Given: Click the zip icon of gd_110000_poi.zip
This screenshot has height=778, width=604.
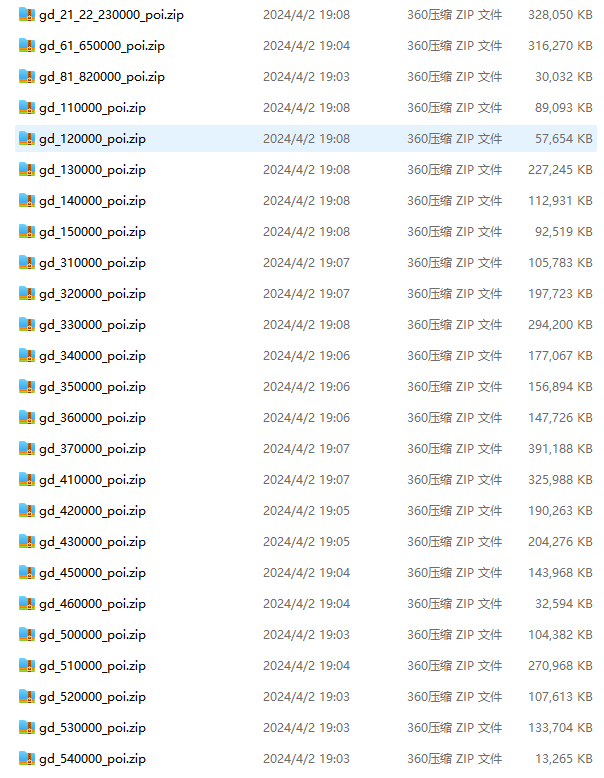Looking at the screenshot, I should tap(27, 107).
